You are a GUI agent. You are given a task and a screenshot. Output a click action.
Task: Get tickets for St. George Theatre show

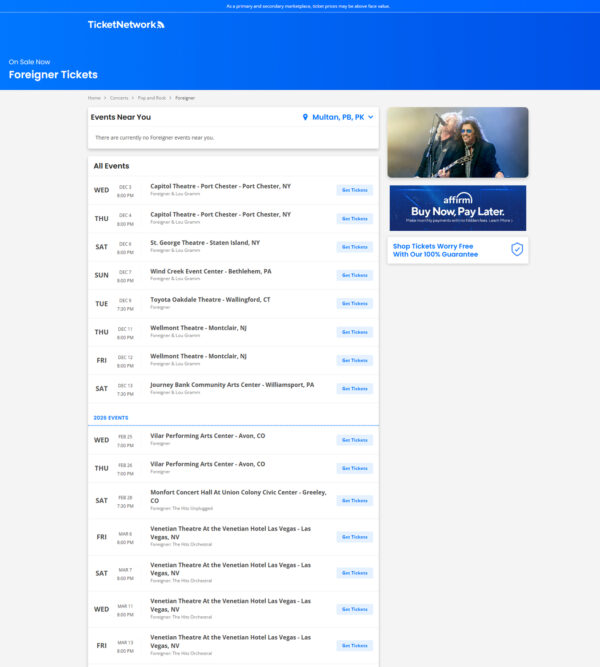pos(354,247)
